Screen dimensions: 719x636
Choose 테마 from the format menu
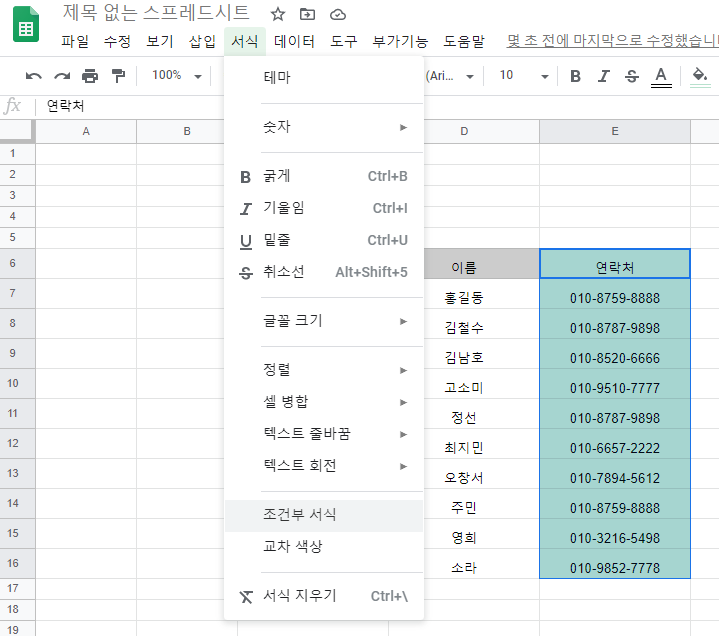(x=324, y=77)
